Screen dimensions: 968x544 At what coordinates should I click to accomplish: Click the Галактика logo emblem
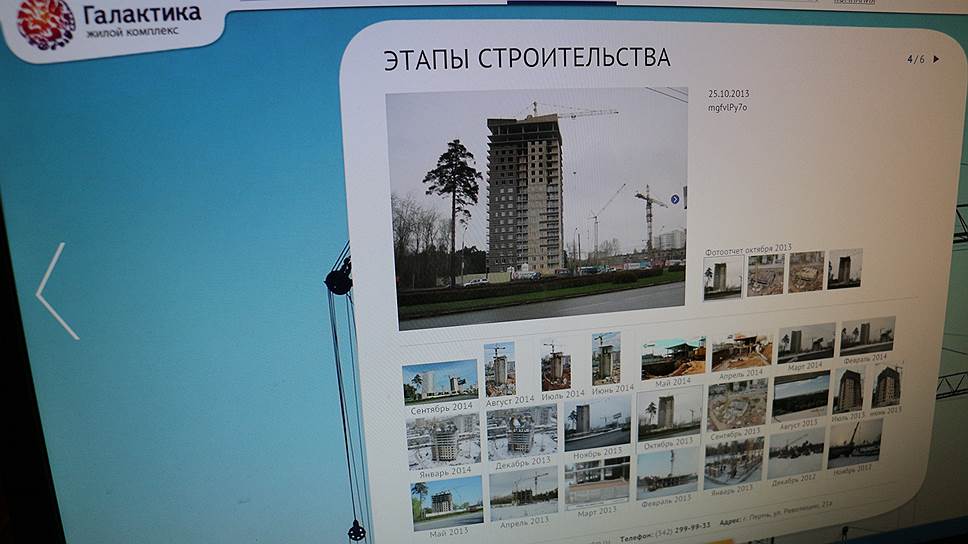coord(45,22)
